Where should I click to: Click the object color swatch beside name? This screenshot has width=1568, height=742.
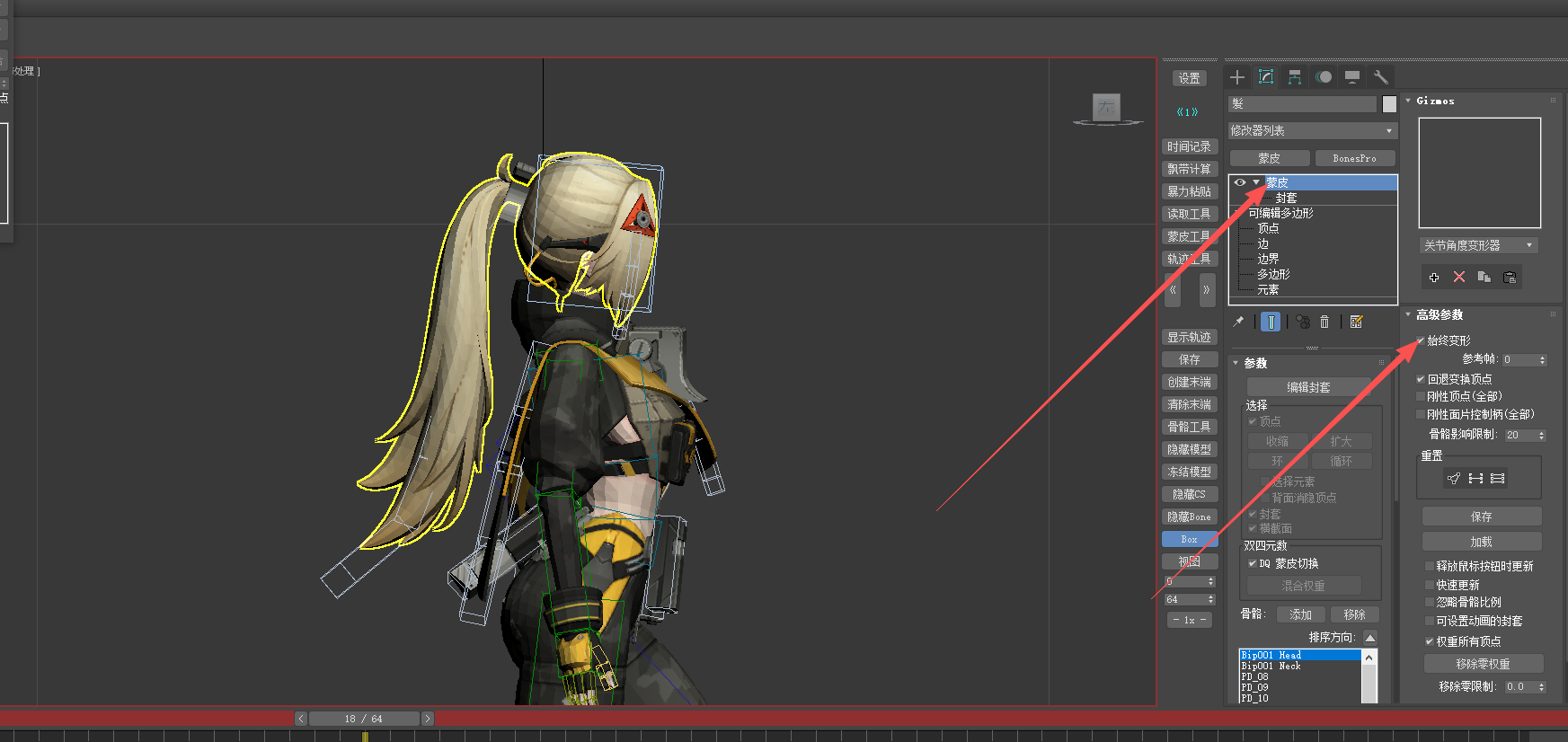tap(1389, 104)
